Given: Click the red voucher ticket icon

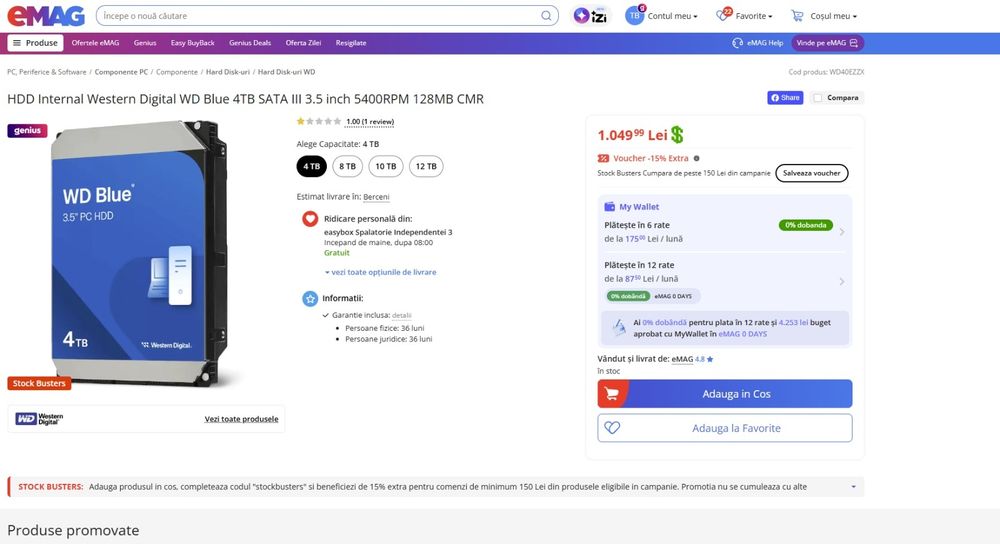Looking at the screenshot, I should [603, 158].
